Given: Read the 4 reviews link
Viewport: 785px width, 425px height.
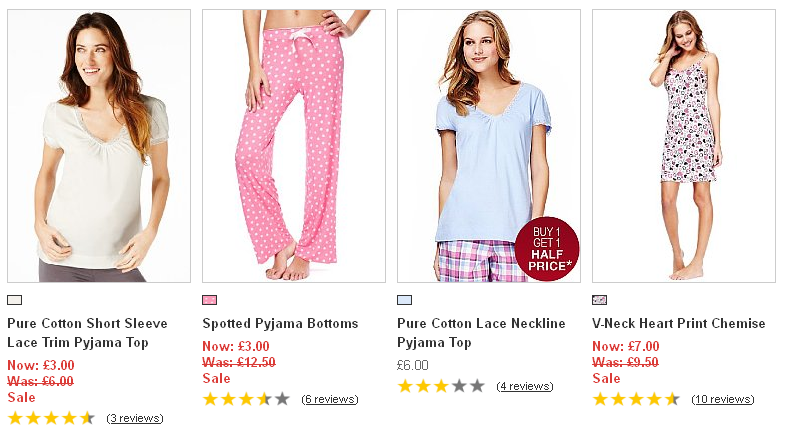Looking at the screenshot, I should [525, 386].
